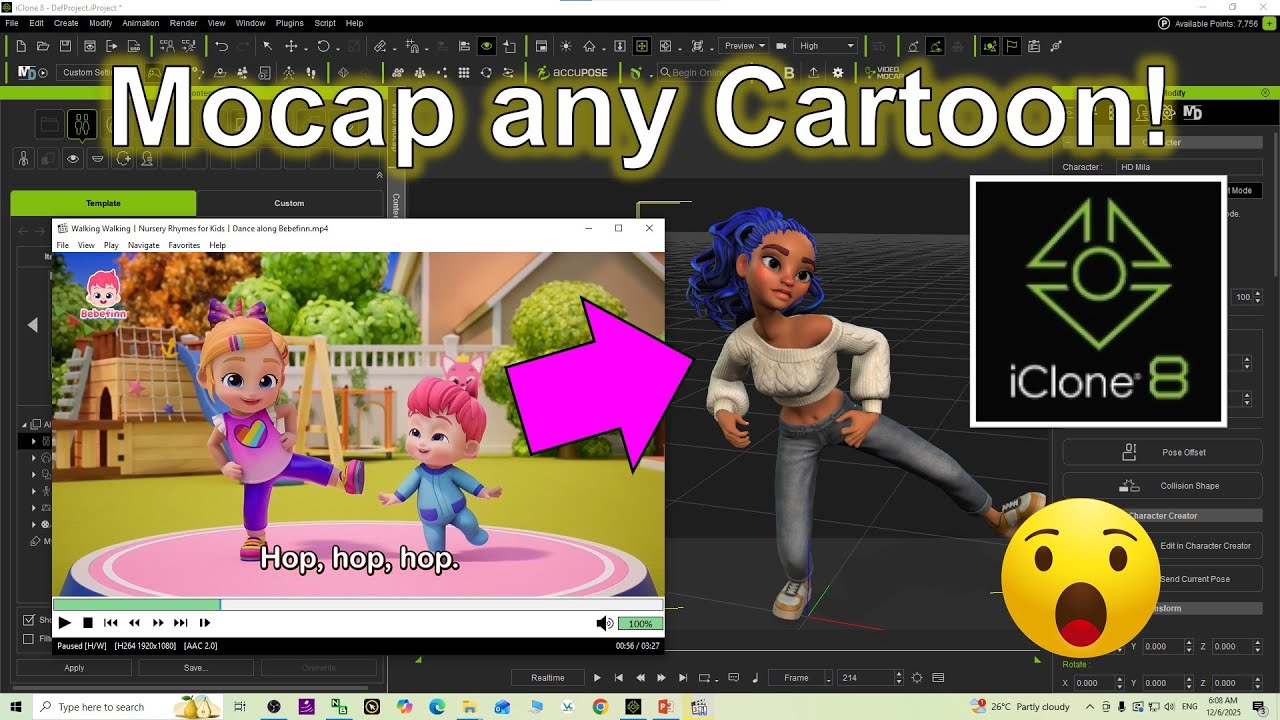Play the iClone timeline
This screenshot has height=720, width=1280.
597,678
